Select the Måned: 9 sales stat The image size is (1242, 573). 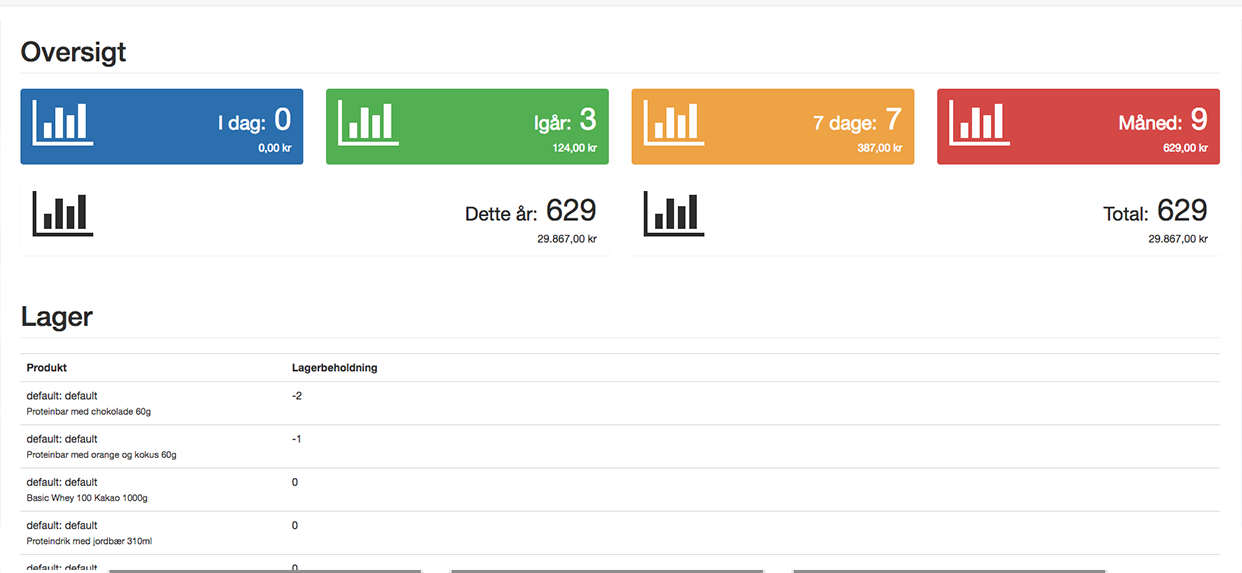click(x=1162, y=122)
